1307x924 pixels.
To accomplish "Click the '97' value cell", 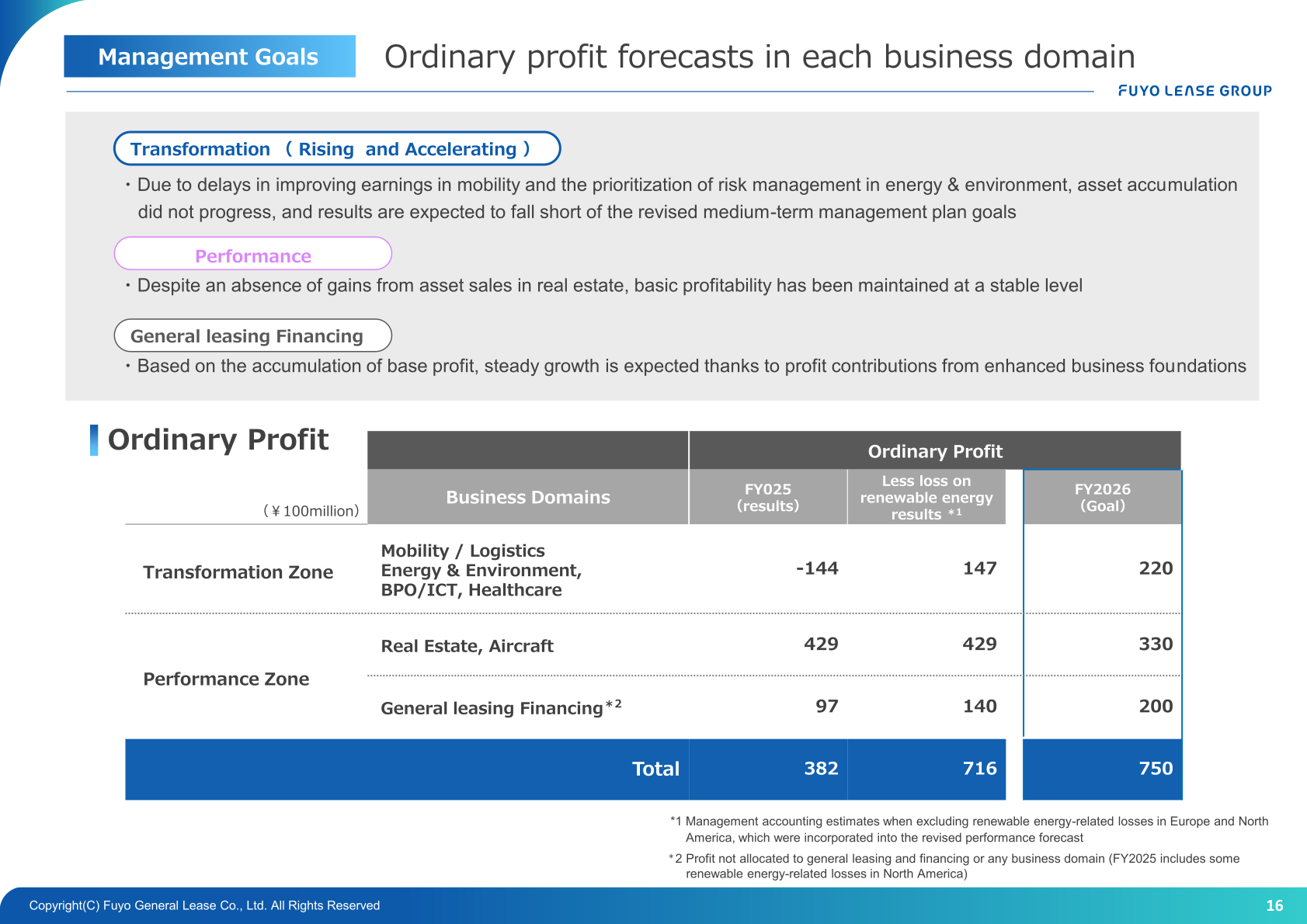I will [x=827, y=706].
